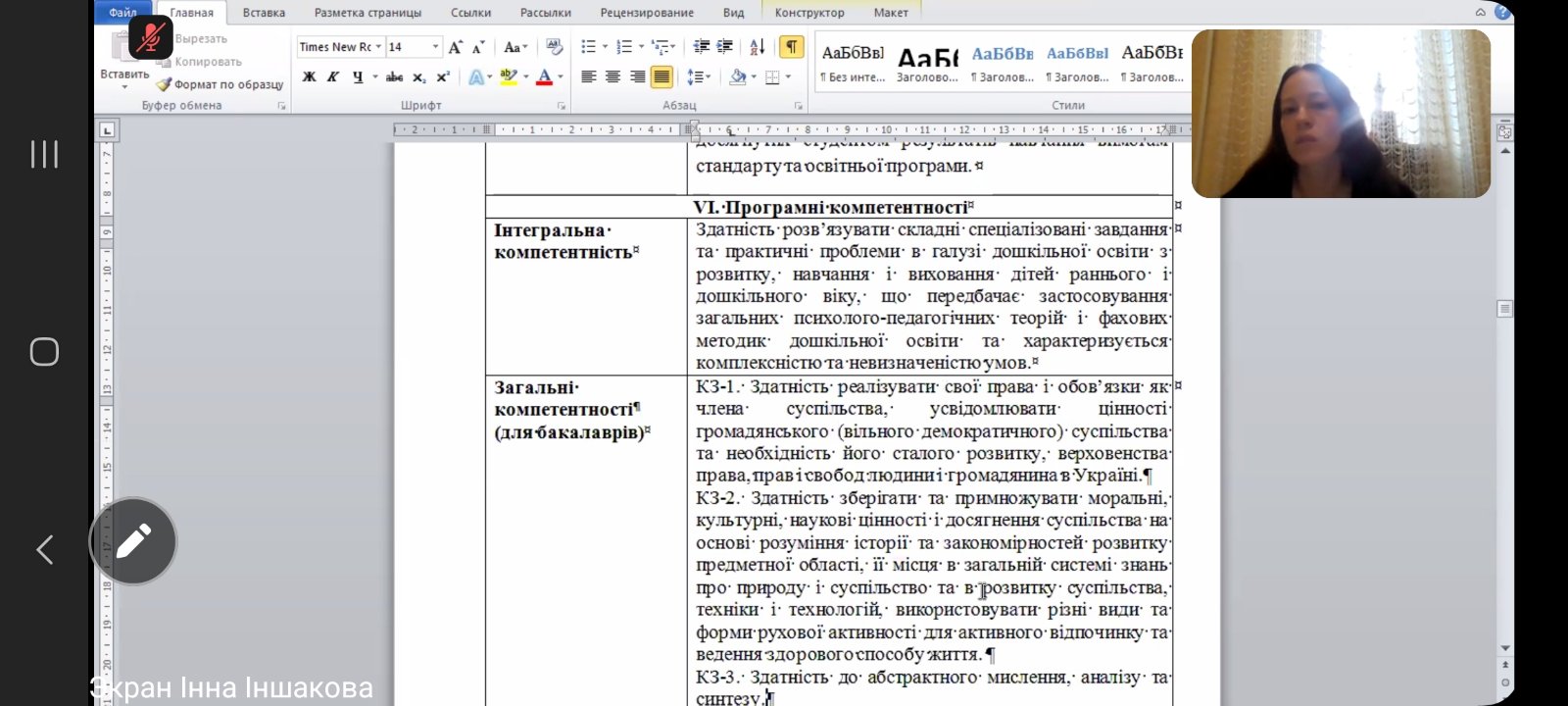Align text right
This screenshot has height=706, width=1568.
pos(637,76)
